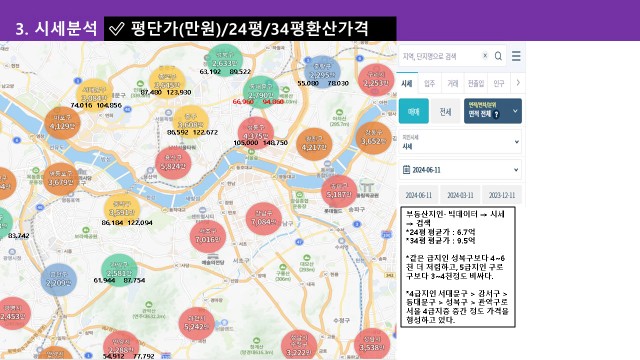Click the 2024-03-11 quick date button
640x360 pixels.
[460, 195]
